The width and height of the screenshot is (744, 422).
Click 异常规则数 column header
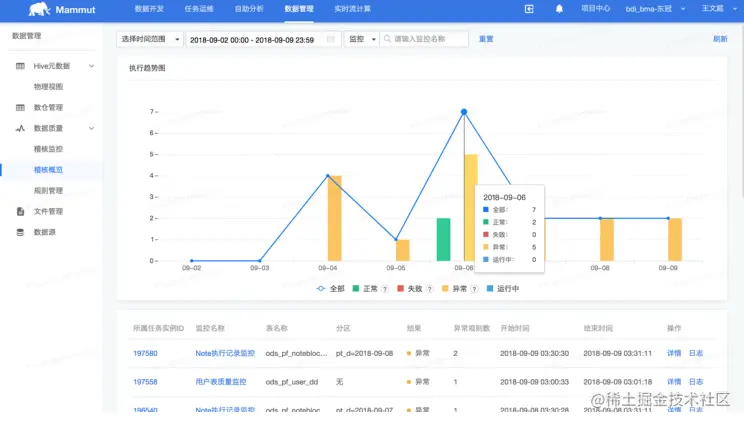pos(472,328)
